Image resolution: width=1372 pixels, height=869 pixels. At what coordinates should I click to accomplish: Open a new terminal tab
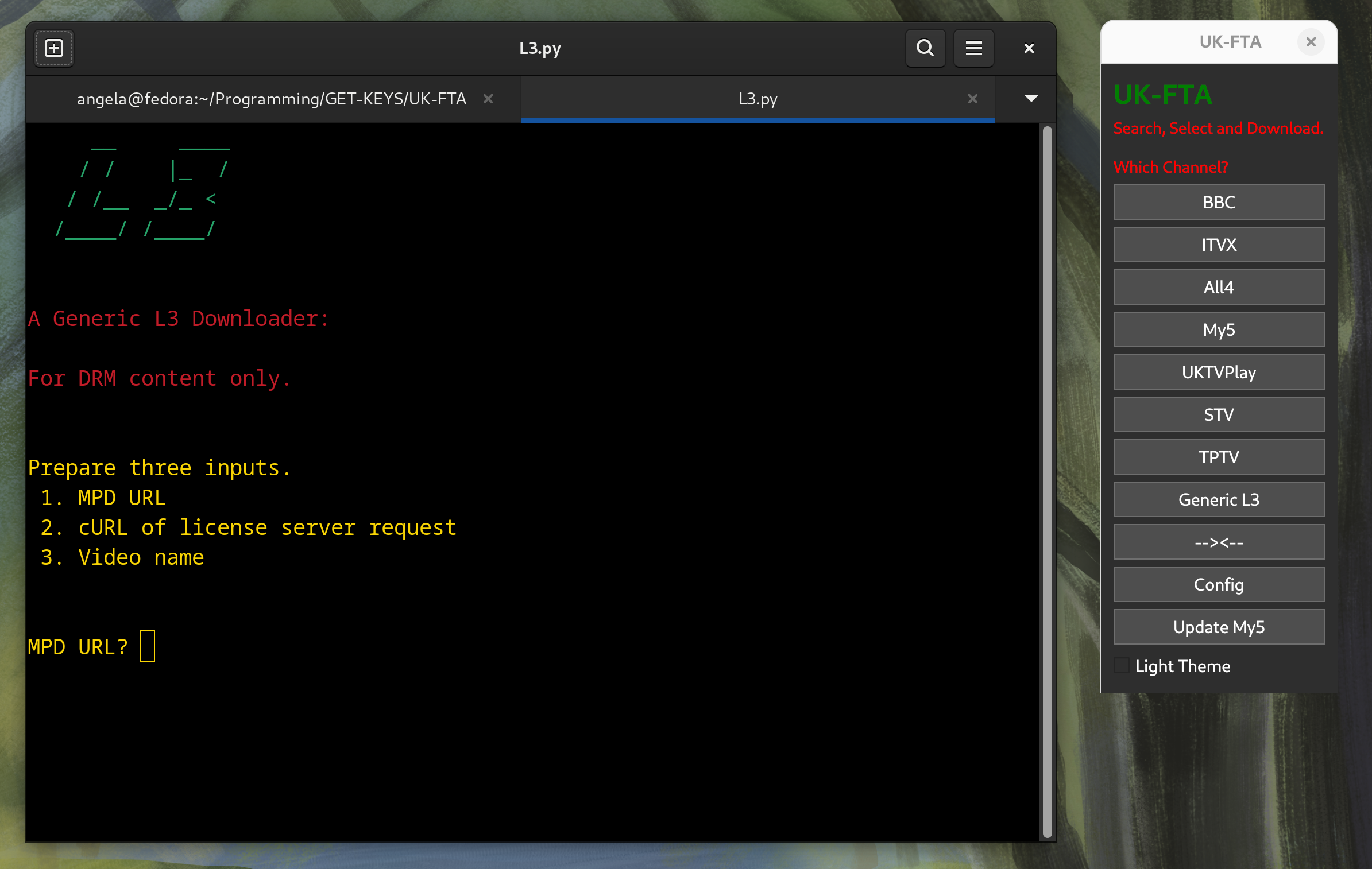(x=54, y=48)
